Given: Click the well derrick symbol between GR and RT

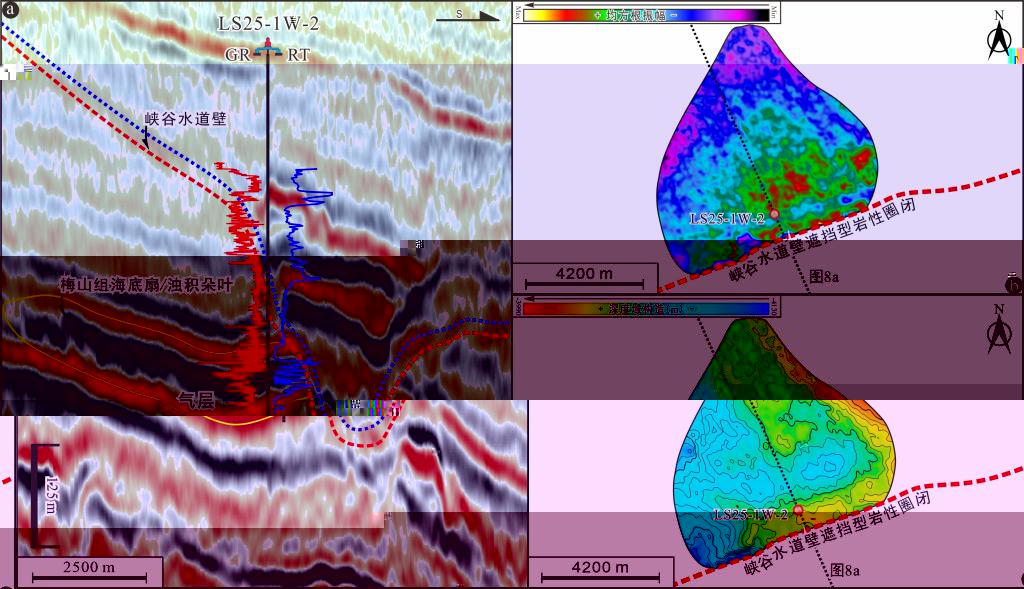Looking at the screenshot, I should click(x=267, y=47).
